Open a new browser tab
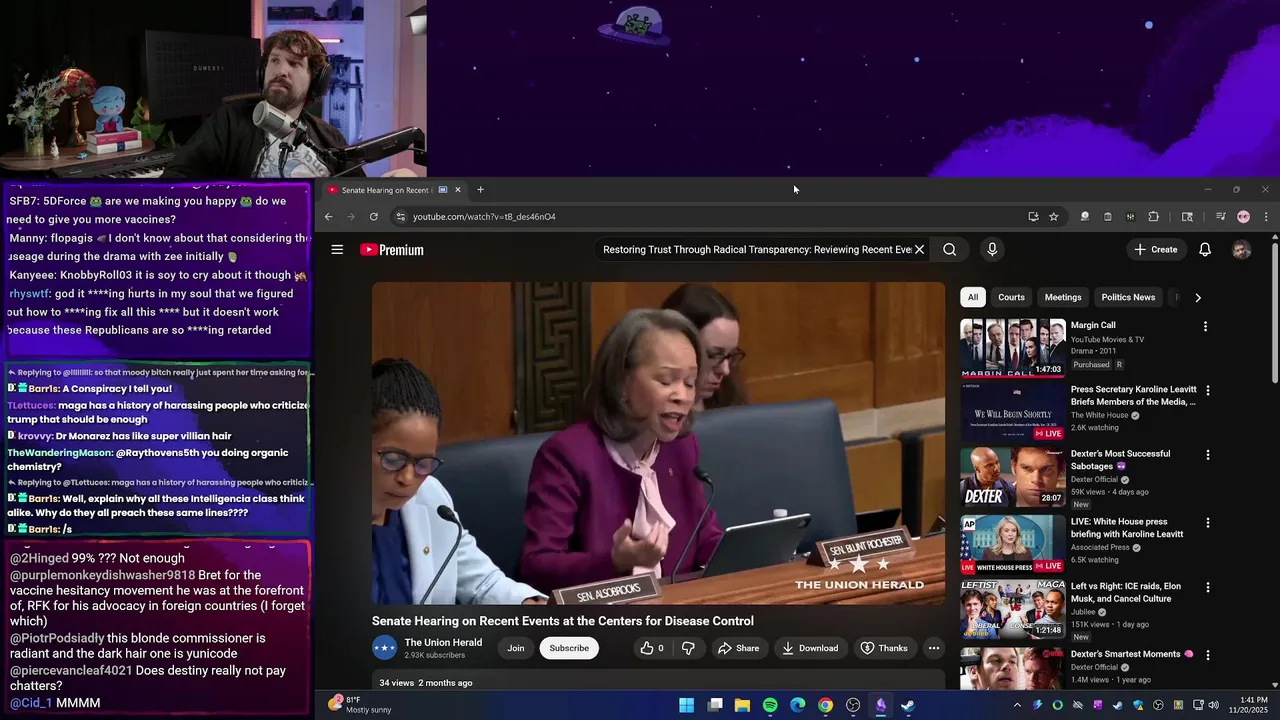 point(480,190)
